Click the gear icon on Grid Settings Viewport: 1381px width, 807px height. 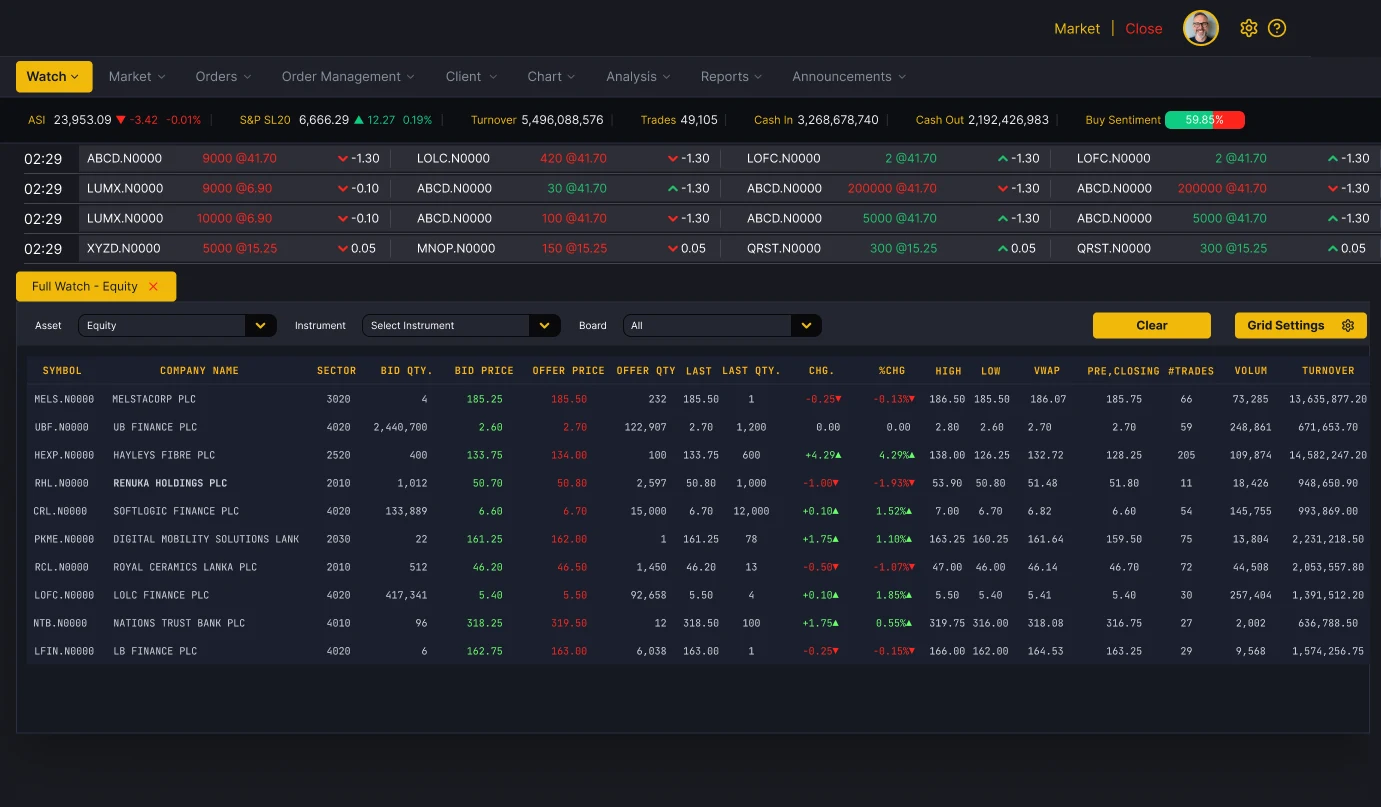(1348, 325)
